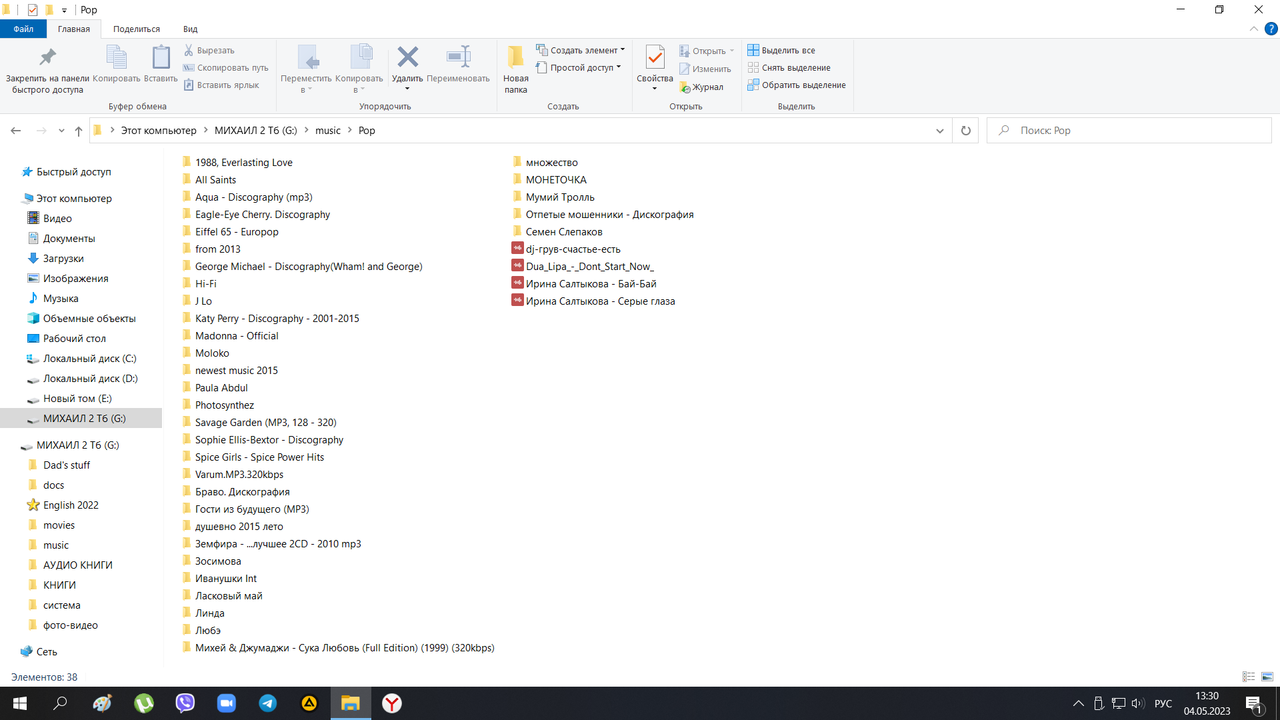Open Viber from the taskbar
The image size is (1280, 720).
click(185, 703)
